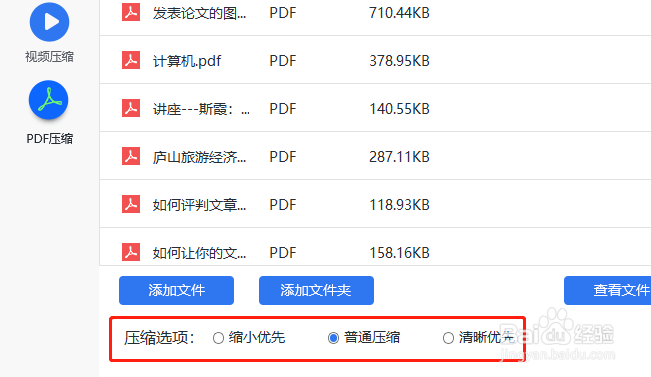Click the 视频压缩 label
This screenshot has width=651, height=377.
49,56
